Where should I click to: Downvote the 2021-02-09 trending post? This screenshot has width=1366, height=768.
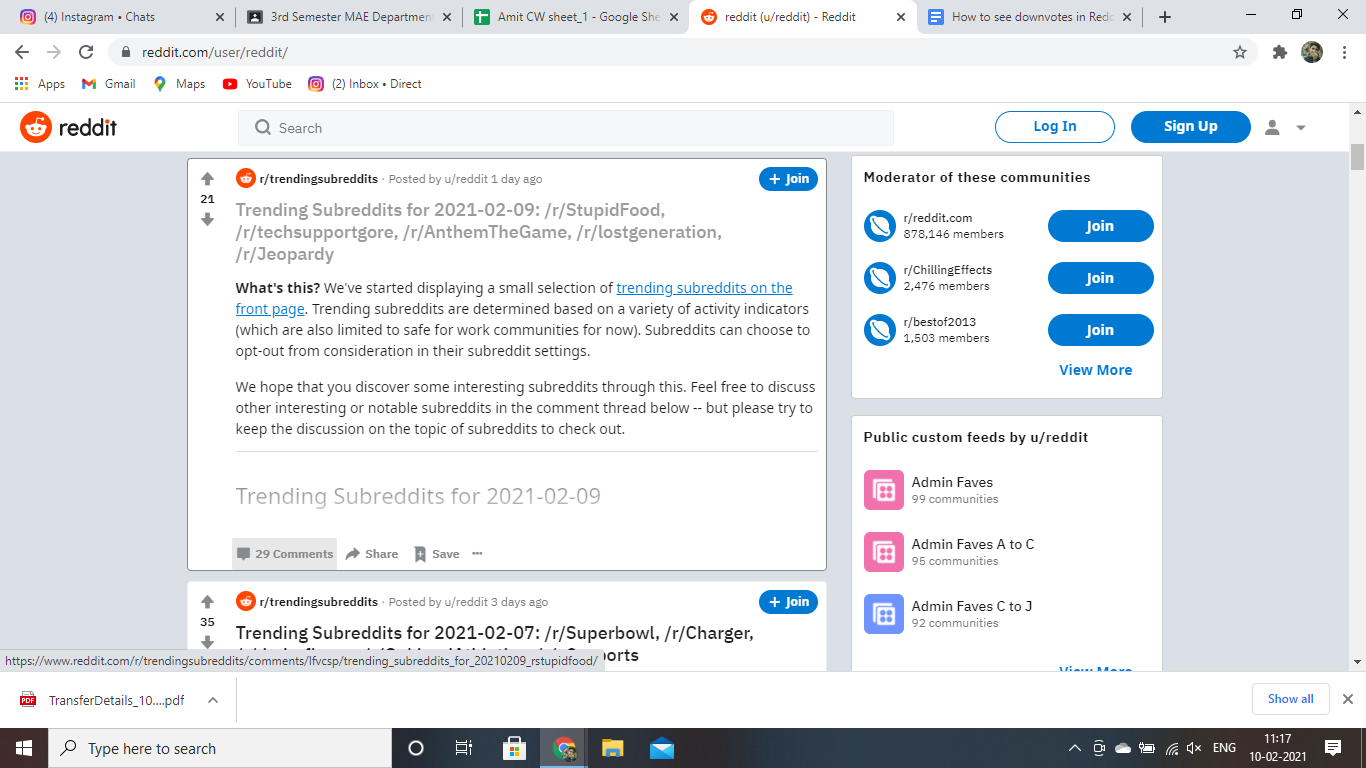click(x=207, y=219)
